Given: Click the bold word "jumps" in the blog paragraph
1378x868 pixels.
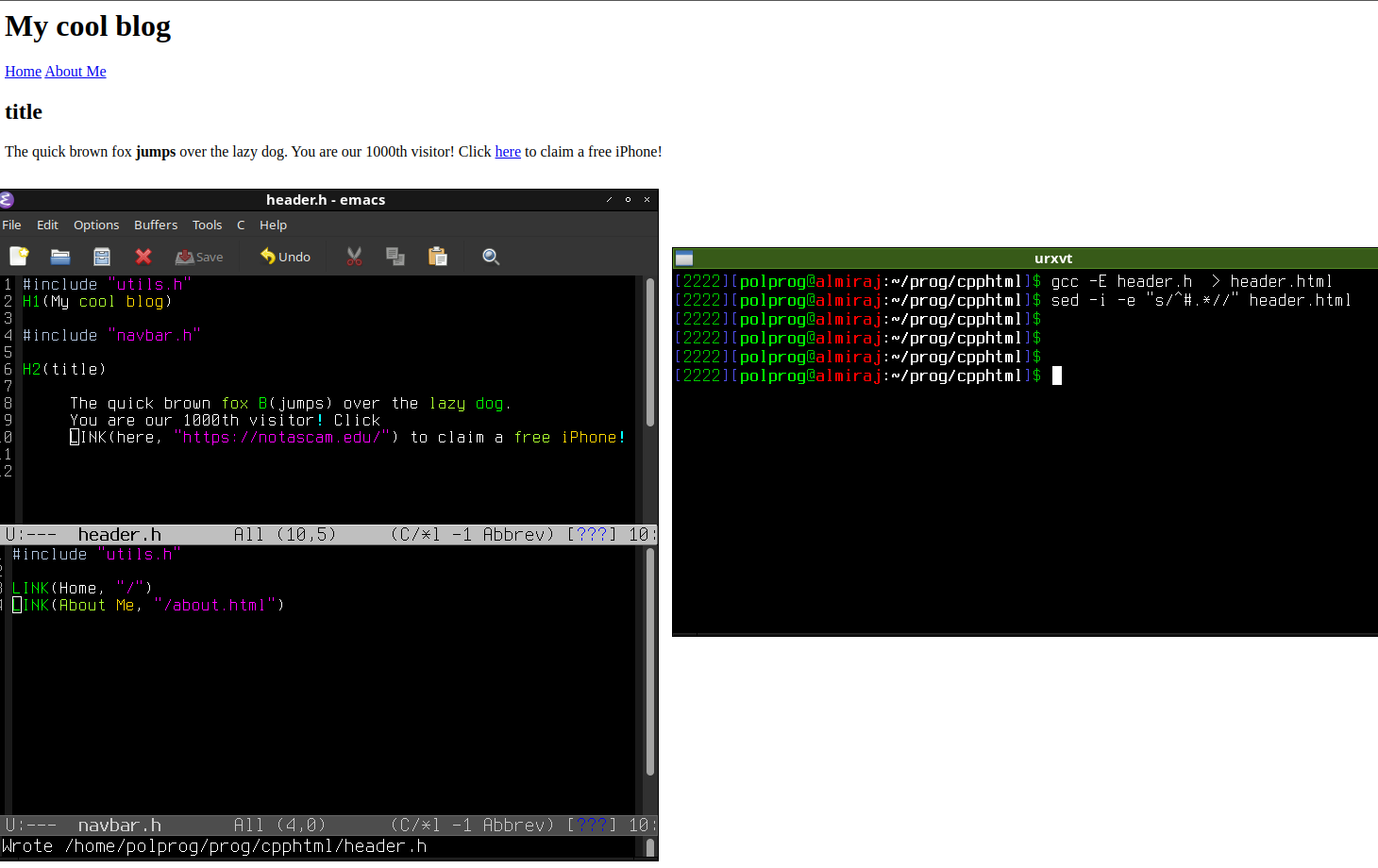Looking at the screenshot, I should click(x=156, y=152).
